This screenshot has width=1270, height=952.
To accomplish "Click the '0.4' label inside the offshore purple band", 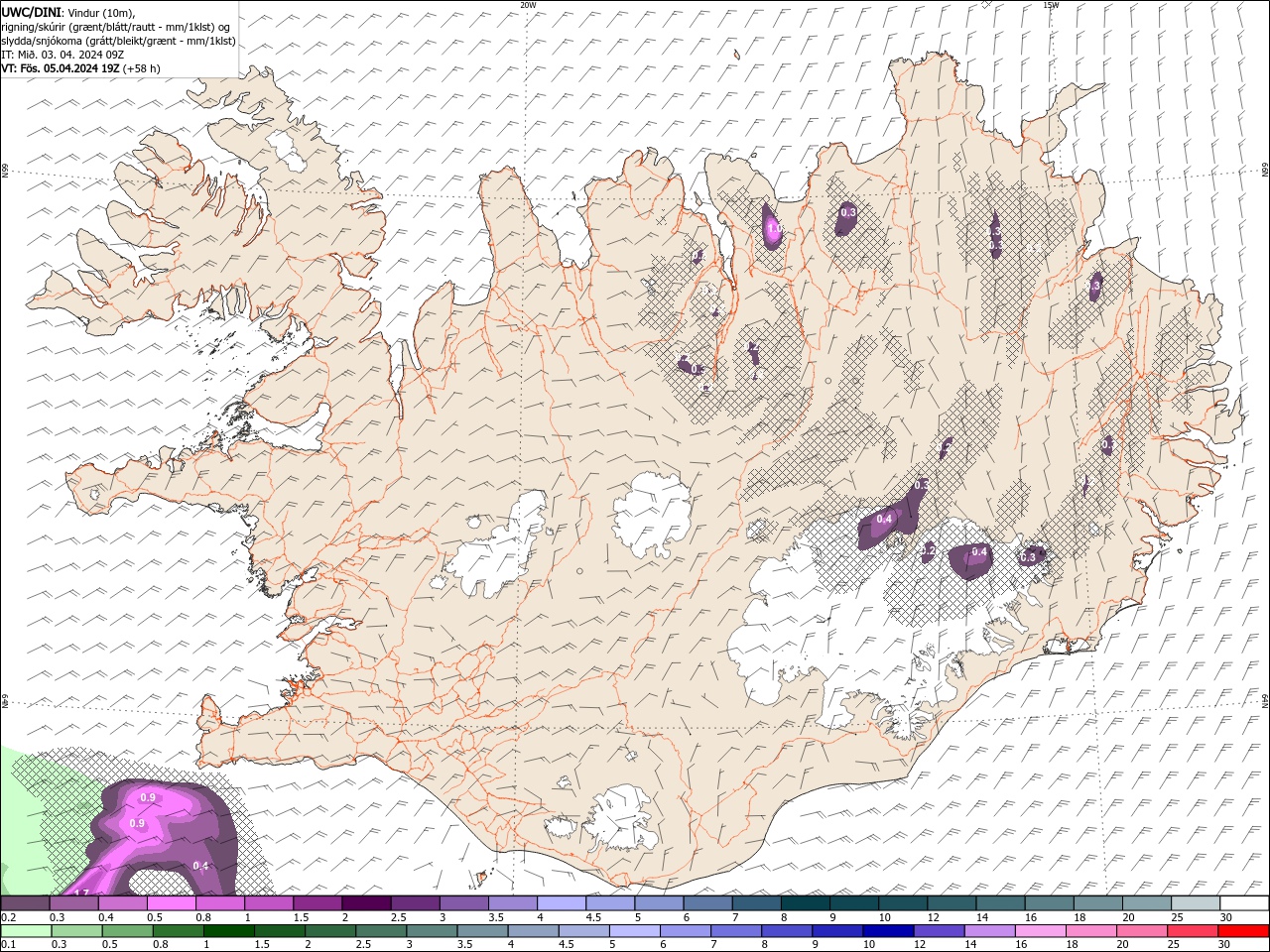I will (200, 866).
